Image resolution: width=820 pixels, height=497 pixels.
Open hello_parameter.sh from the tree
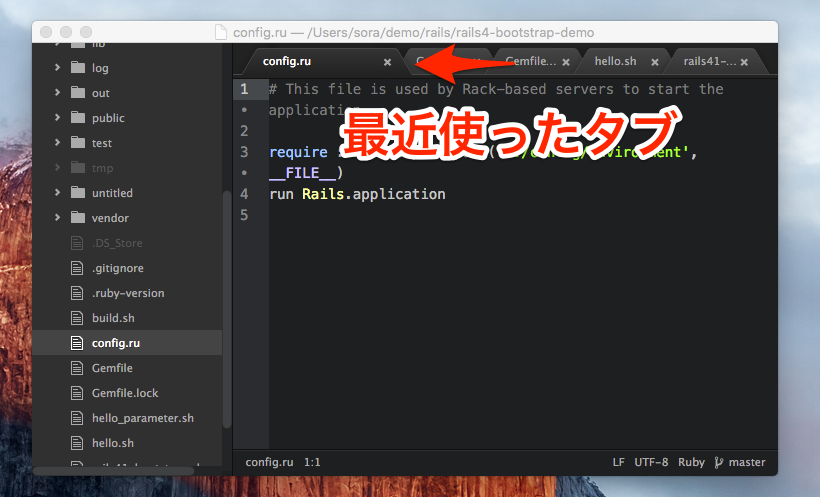point(143,418)
